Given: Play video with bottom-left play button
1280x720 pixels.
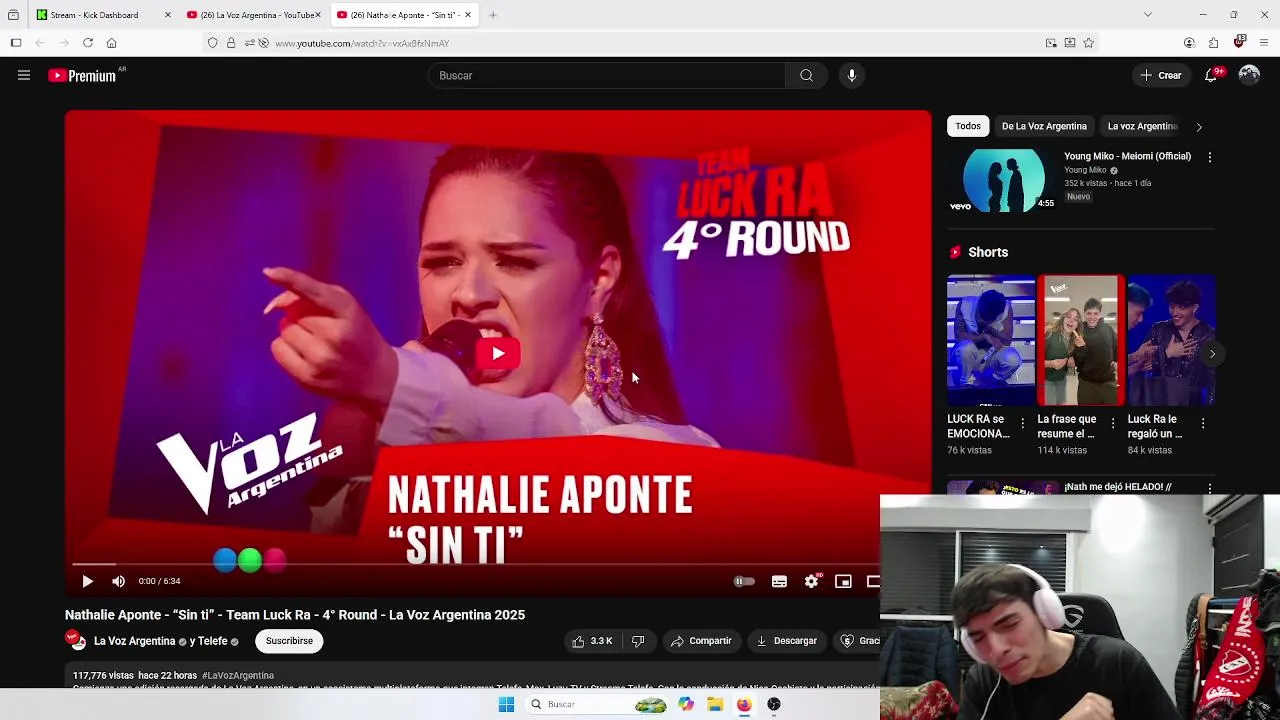Looking at the screenshot, I should pyautogui.click(x=87, y=581).
